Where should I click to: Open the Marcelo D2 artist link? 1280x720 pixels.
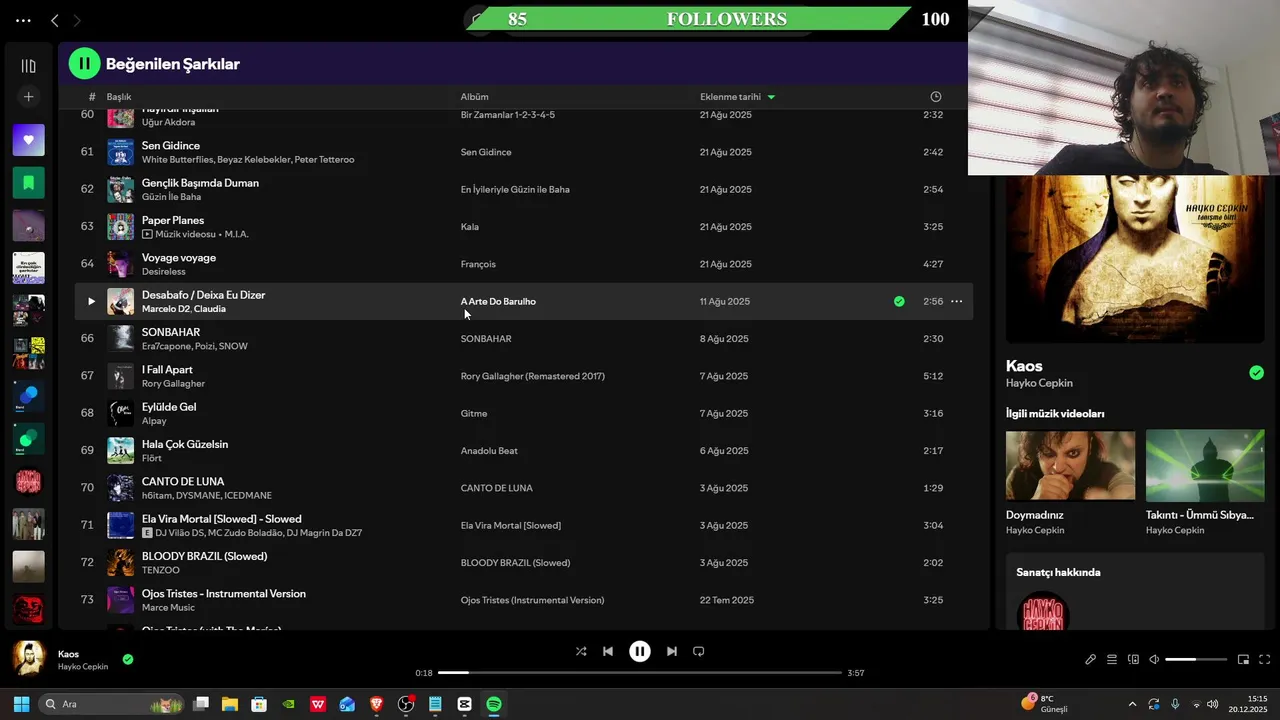tap(165, 309)
